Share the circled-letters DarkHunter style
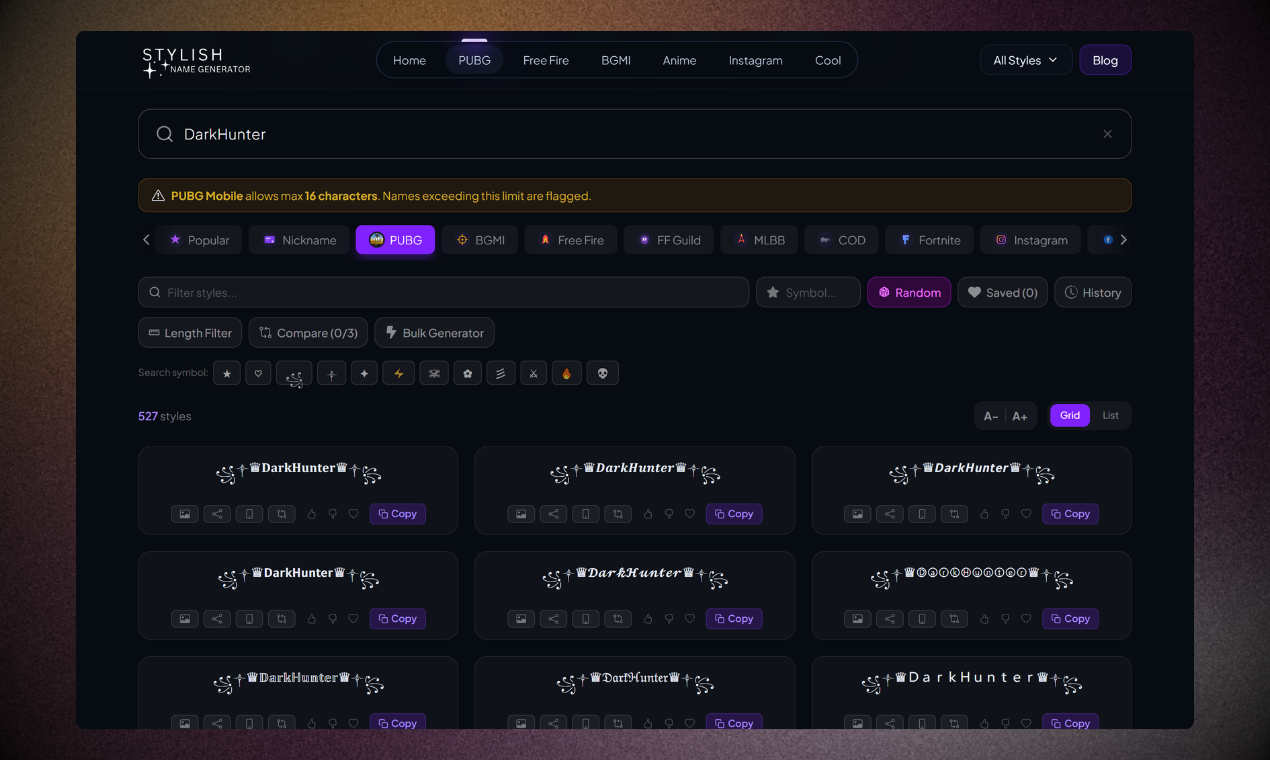Viewport: 1270px width, 760px height. 890,619
